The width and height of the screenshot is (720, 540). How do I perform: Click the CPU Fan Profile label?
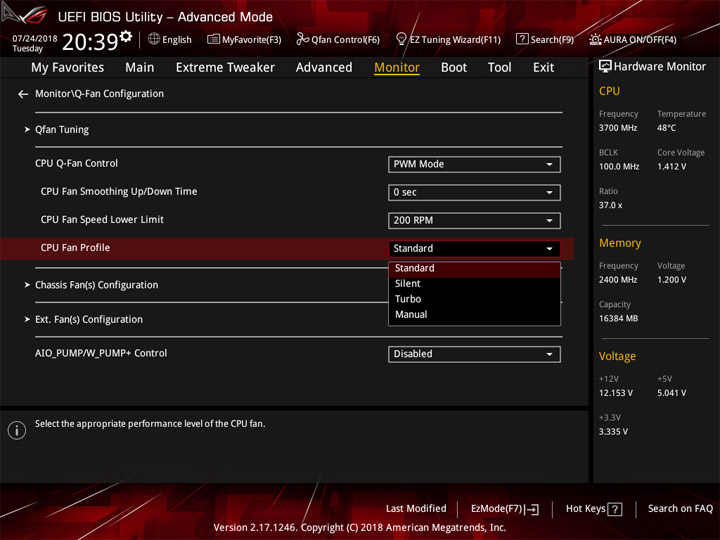[x=75, y=248]
